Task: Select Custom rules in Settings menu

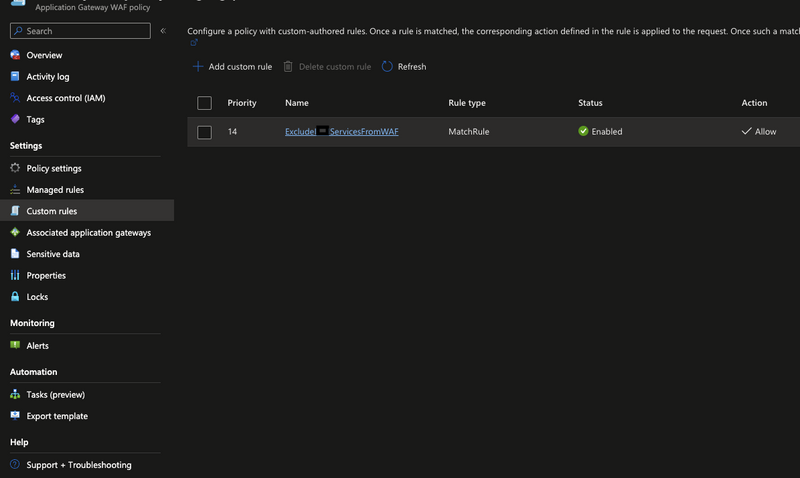Action: point(52,211)
